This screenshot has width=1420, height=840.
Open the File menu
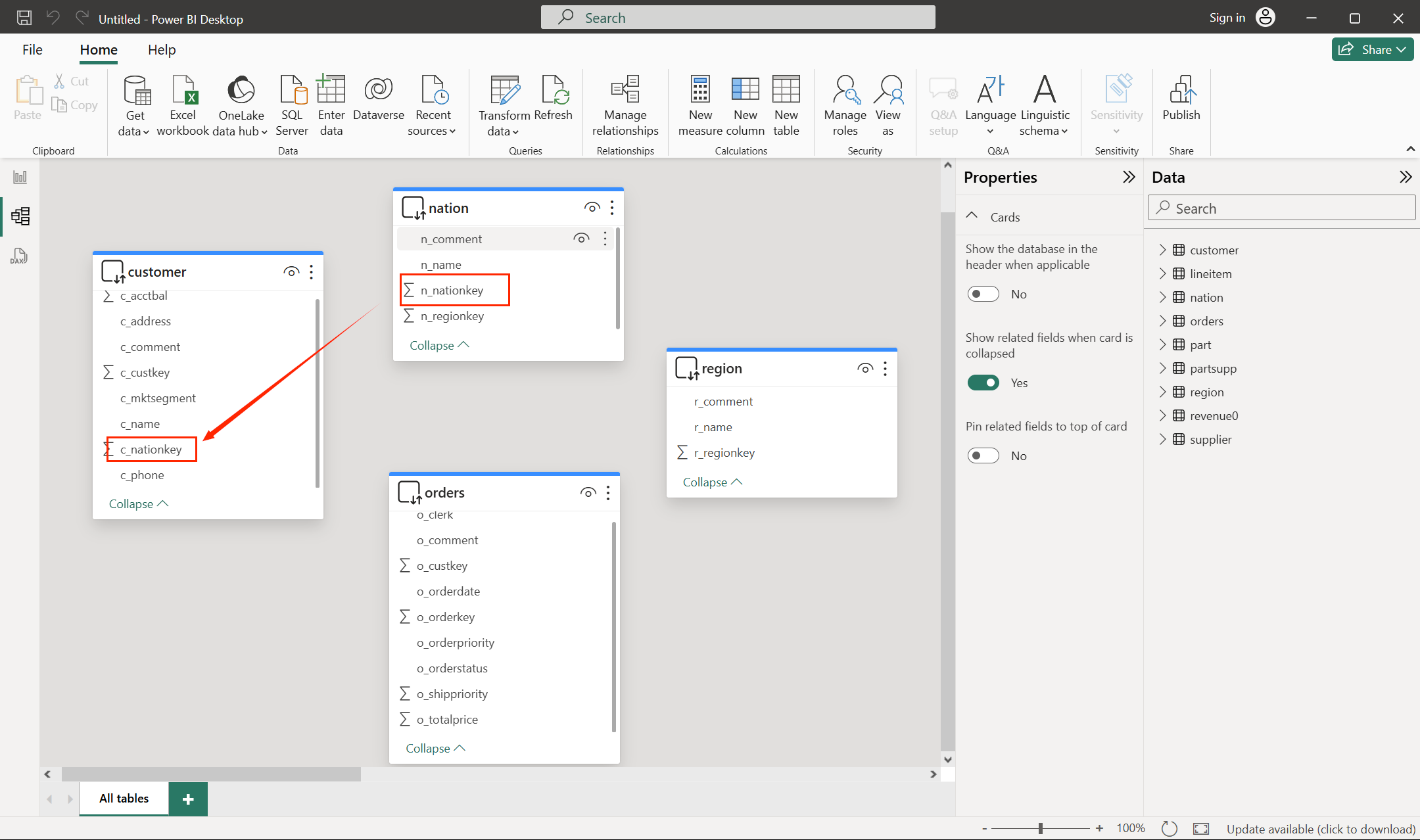point(32,49)
